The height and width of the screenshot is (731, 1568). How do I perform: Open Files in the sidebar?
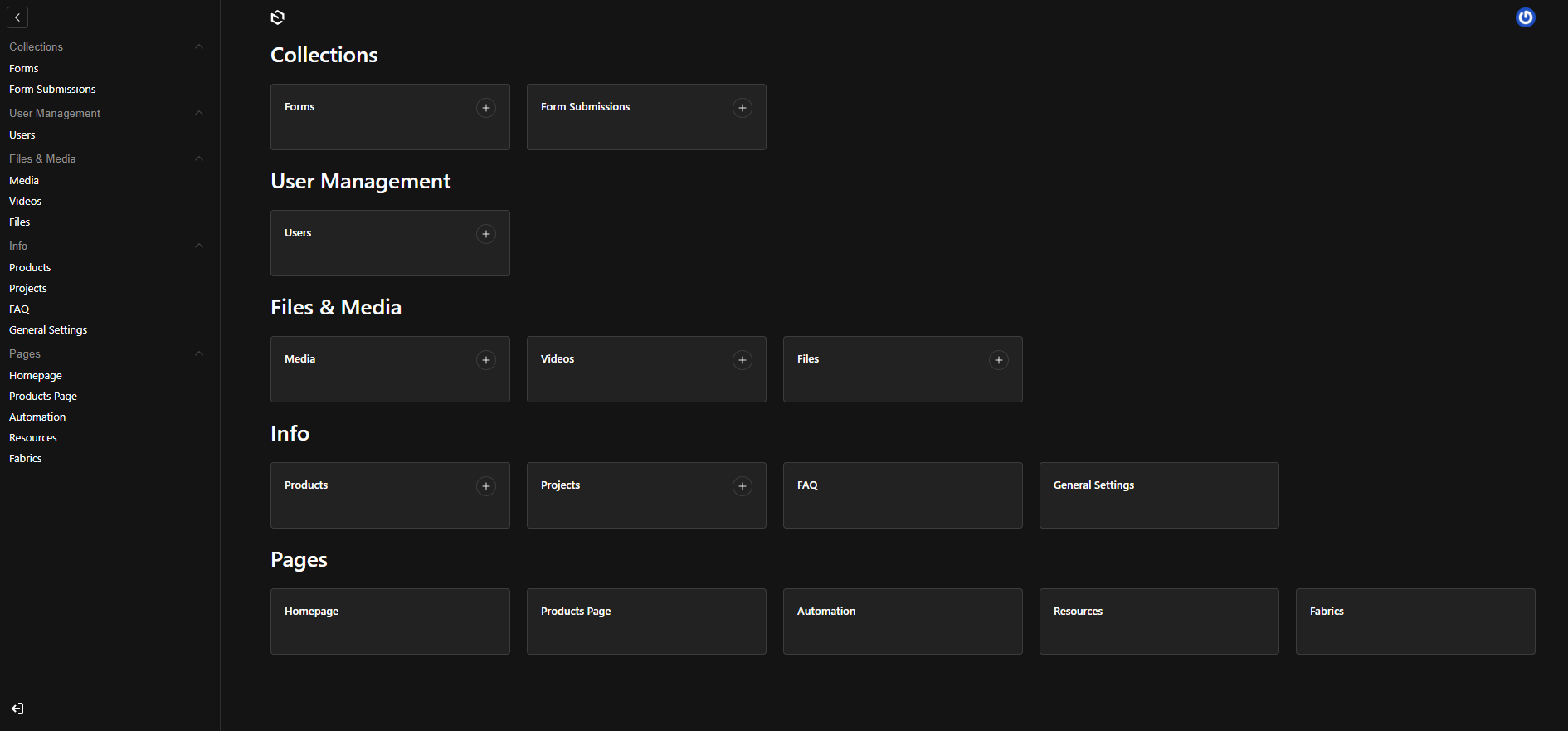tap(20, 222)
